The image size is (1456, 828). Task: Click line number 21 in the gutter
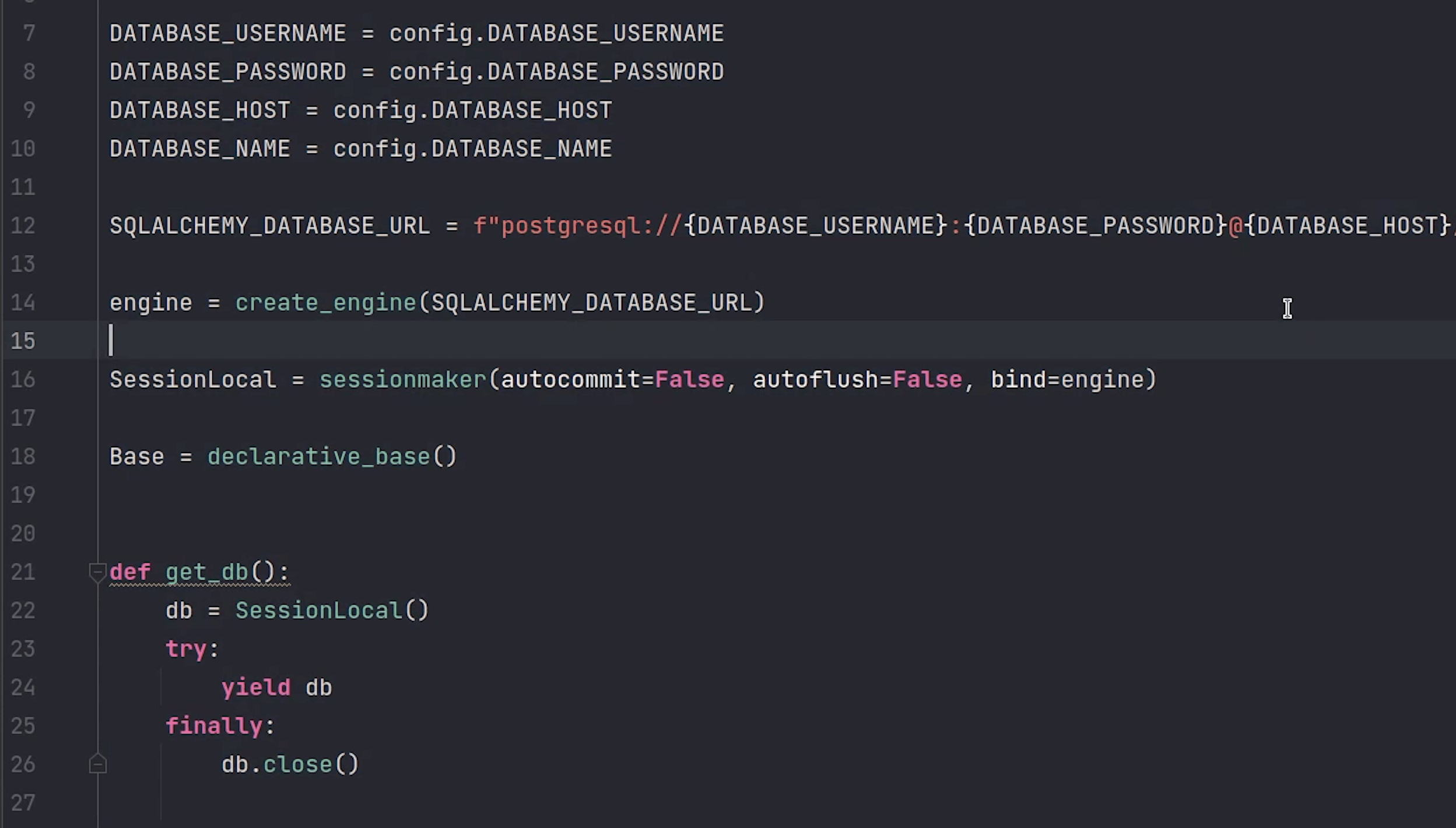pyautogui.click(x=23, y=572)
